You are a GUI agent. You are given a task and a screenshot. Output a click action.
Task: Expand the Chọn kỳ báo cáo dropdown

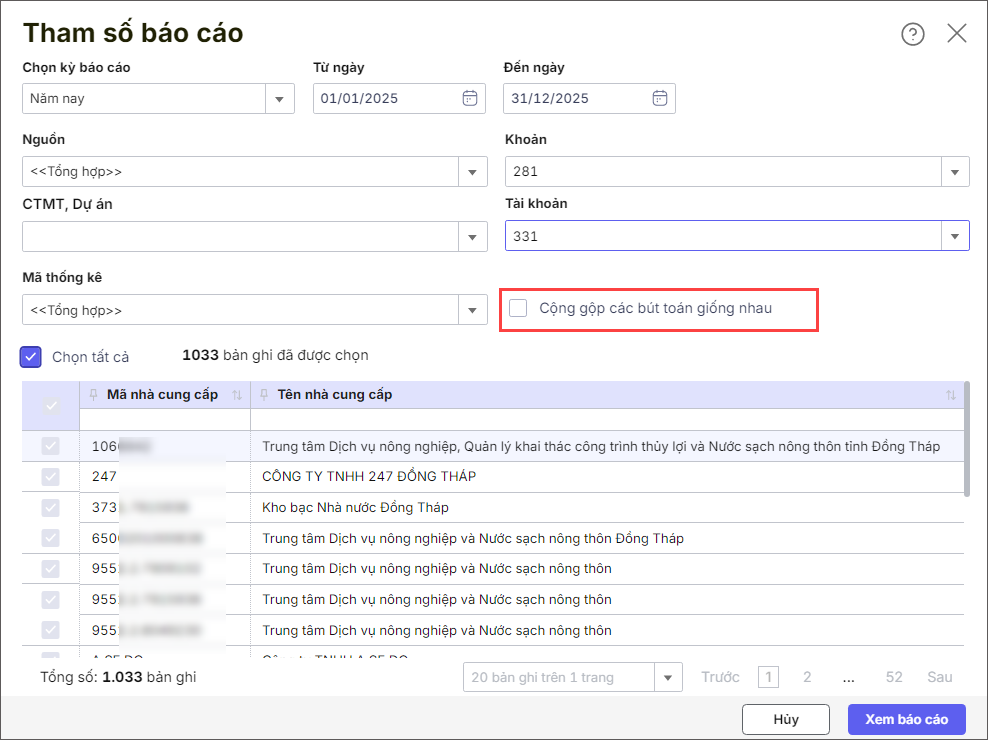point(279,99)
